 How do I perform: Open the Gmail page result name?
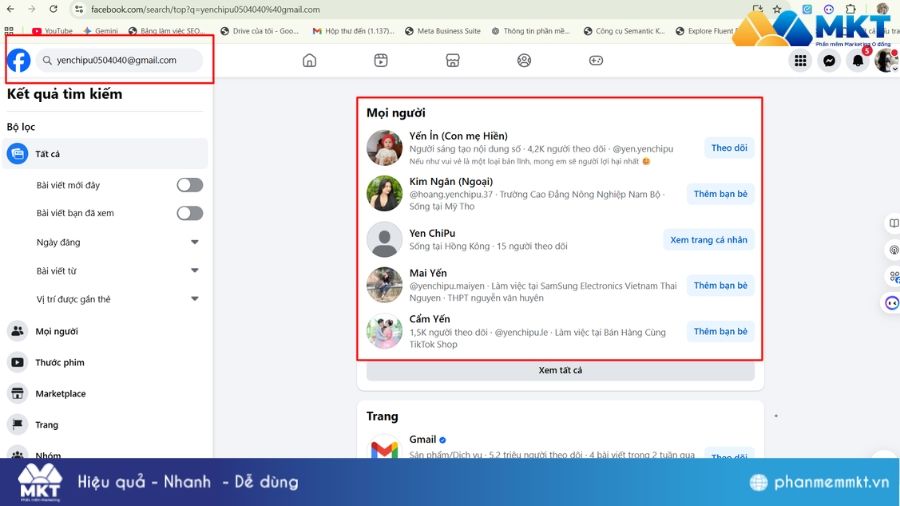tap(422, 439)
